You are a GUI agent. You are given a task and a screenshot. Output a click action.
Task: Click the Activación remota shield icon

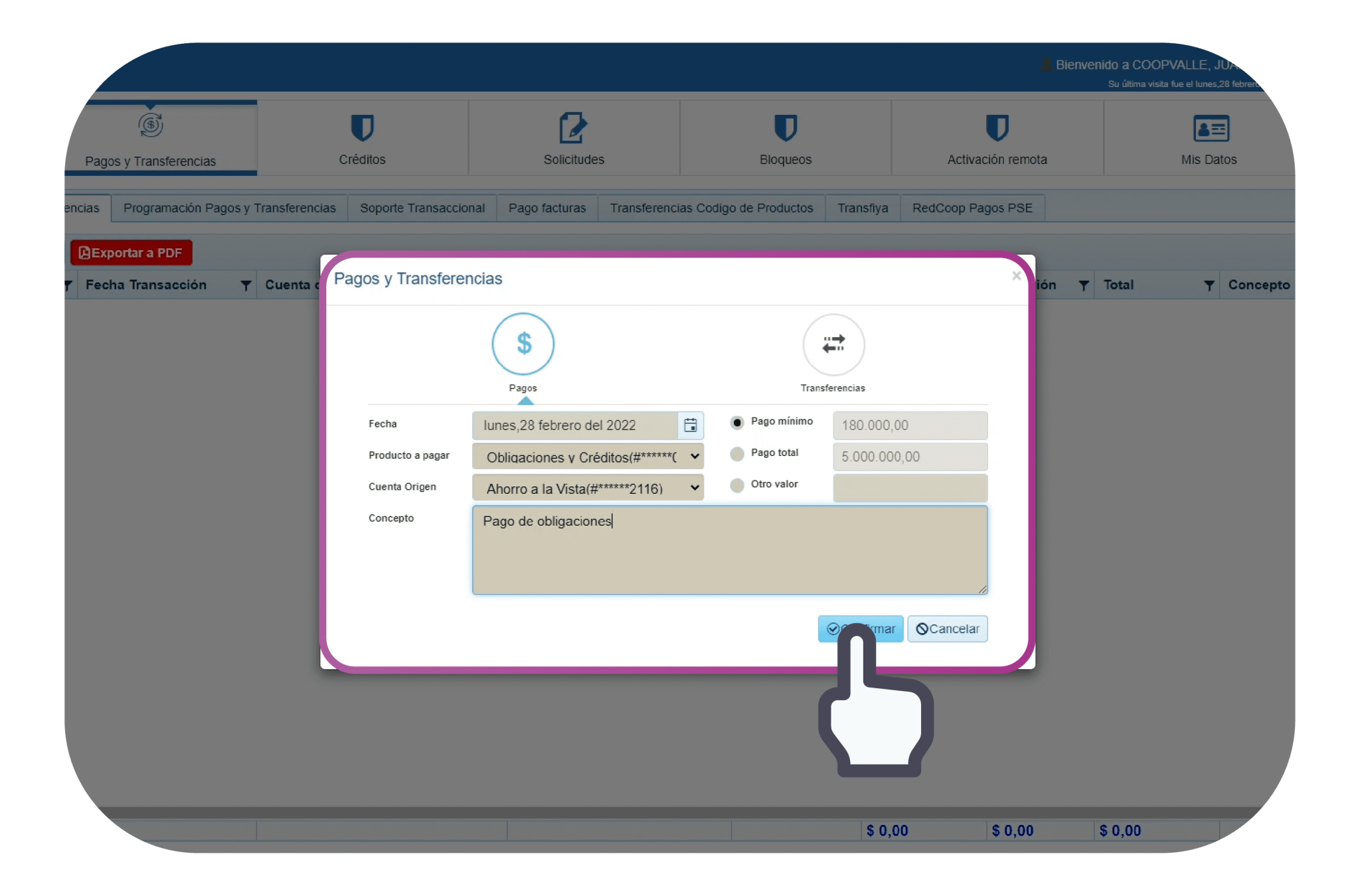[x=997, y=128]
